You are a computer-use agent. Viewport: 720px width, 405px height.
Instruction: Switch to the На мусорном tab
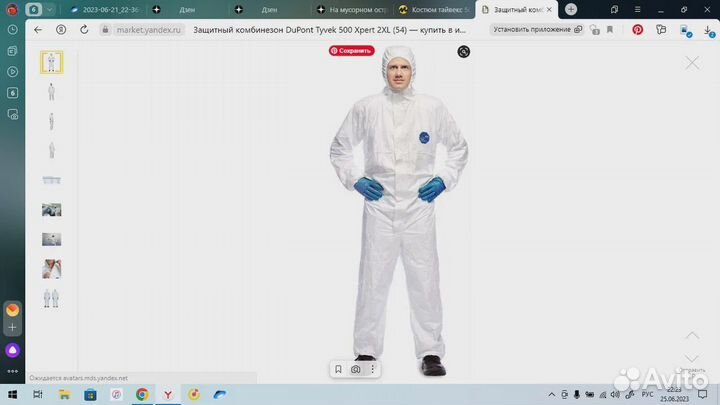(x=352, y=9)
